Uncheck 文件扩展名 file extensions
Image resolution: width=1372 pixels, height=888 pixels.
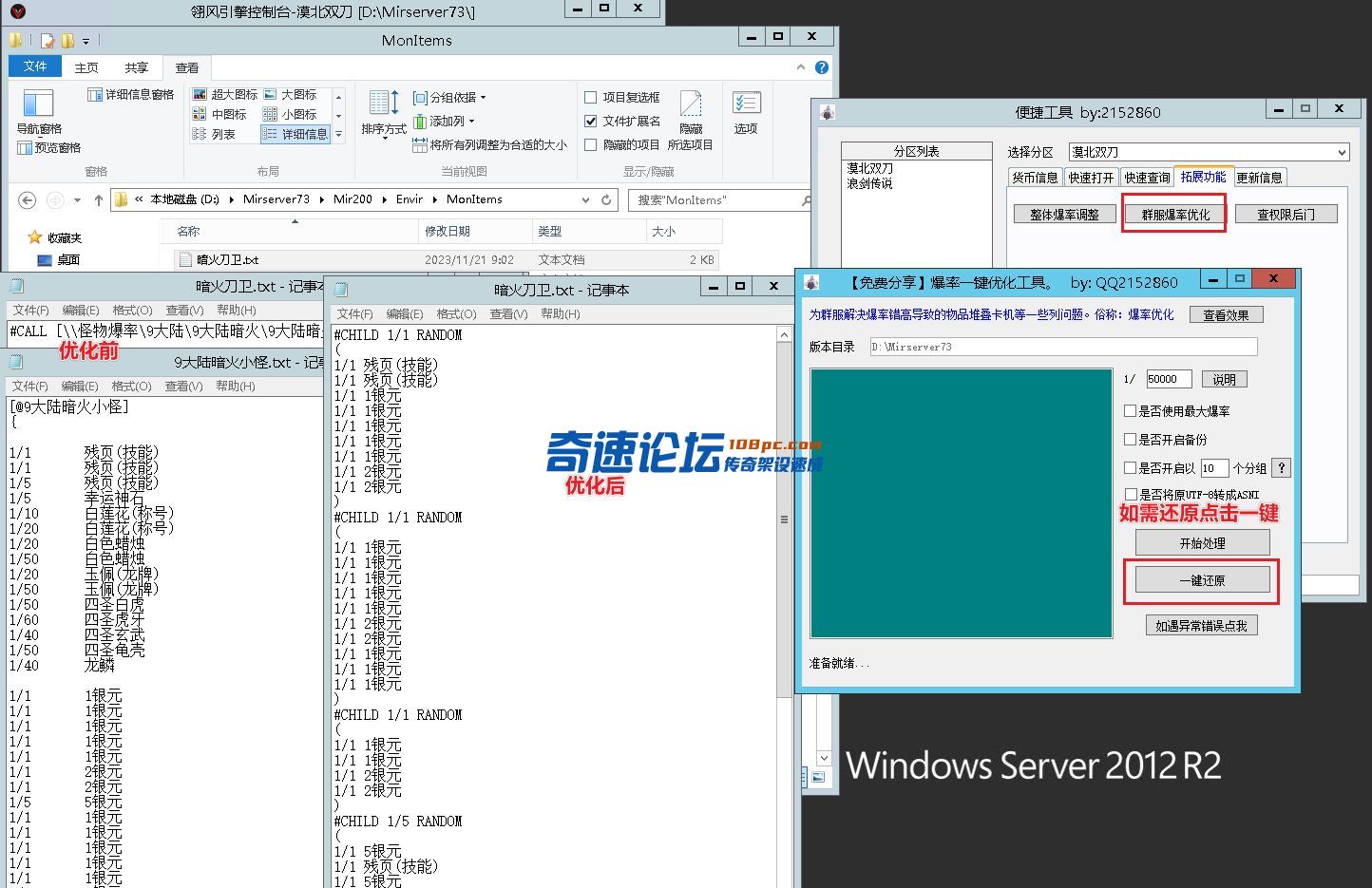point(591,121)
